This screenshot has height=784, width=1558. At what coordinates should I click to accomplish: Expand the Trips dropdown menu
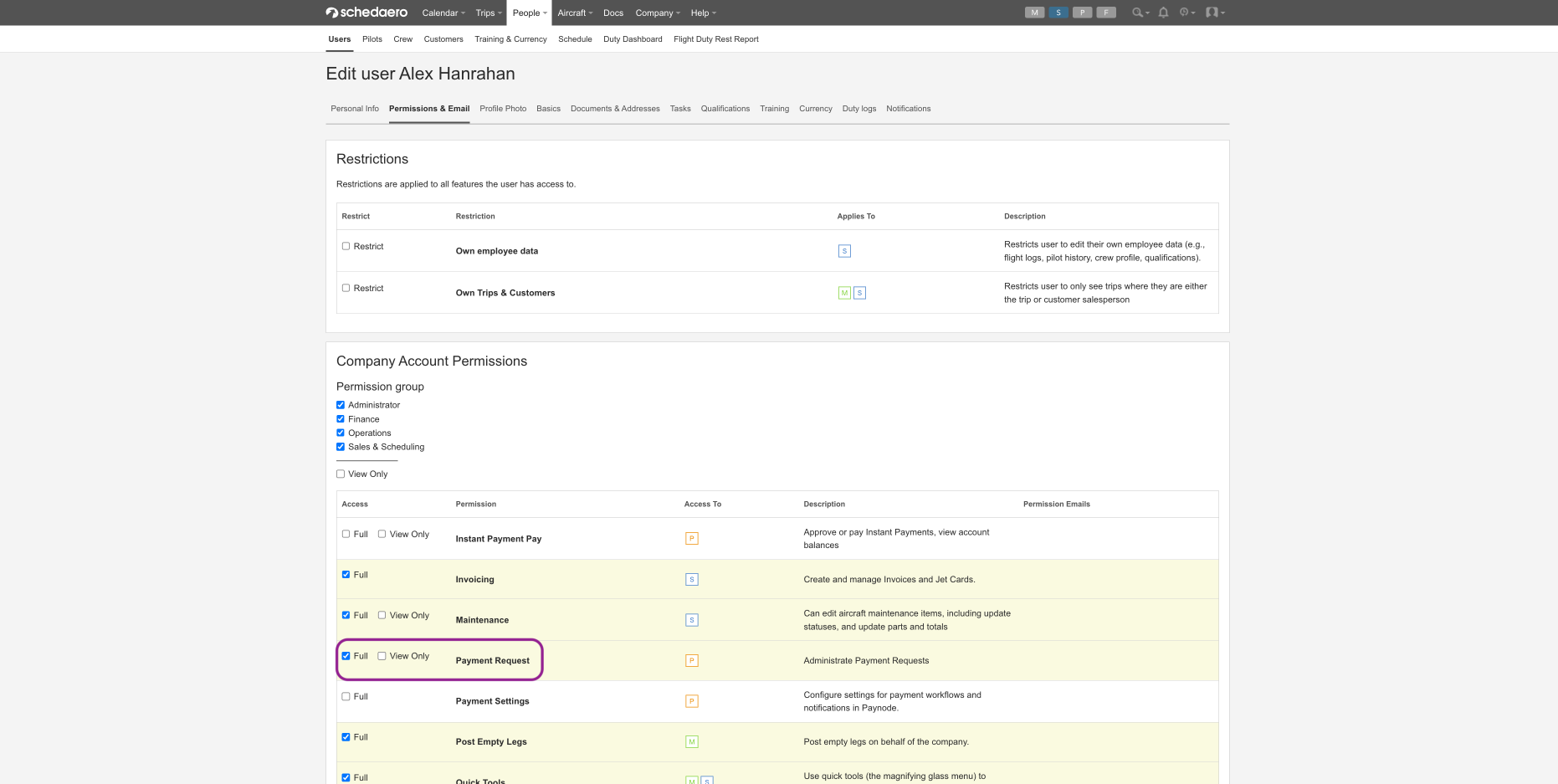[489, 13]
